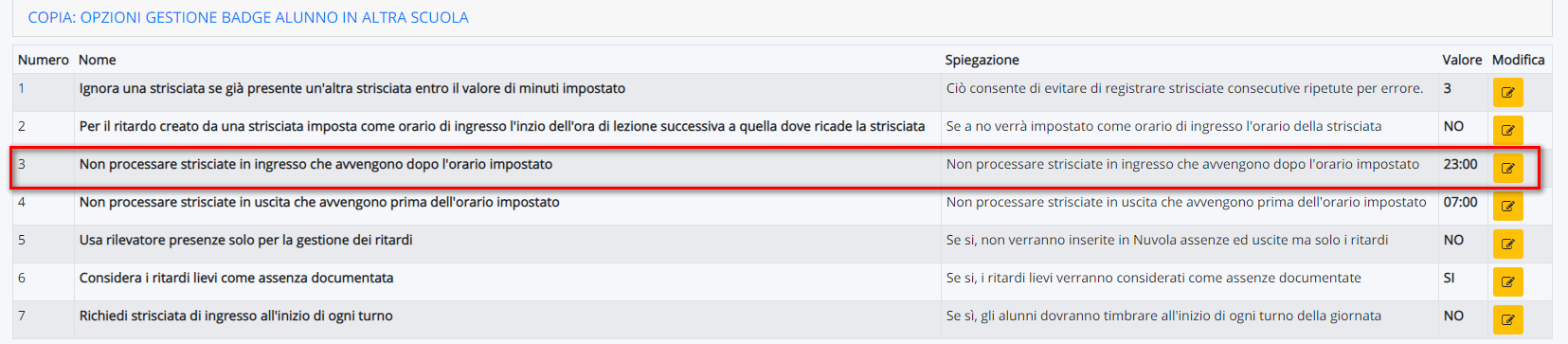Click the Nome column header
1568x344 pixels.
click(x=98, y=60)
